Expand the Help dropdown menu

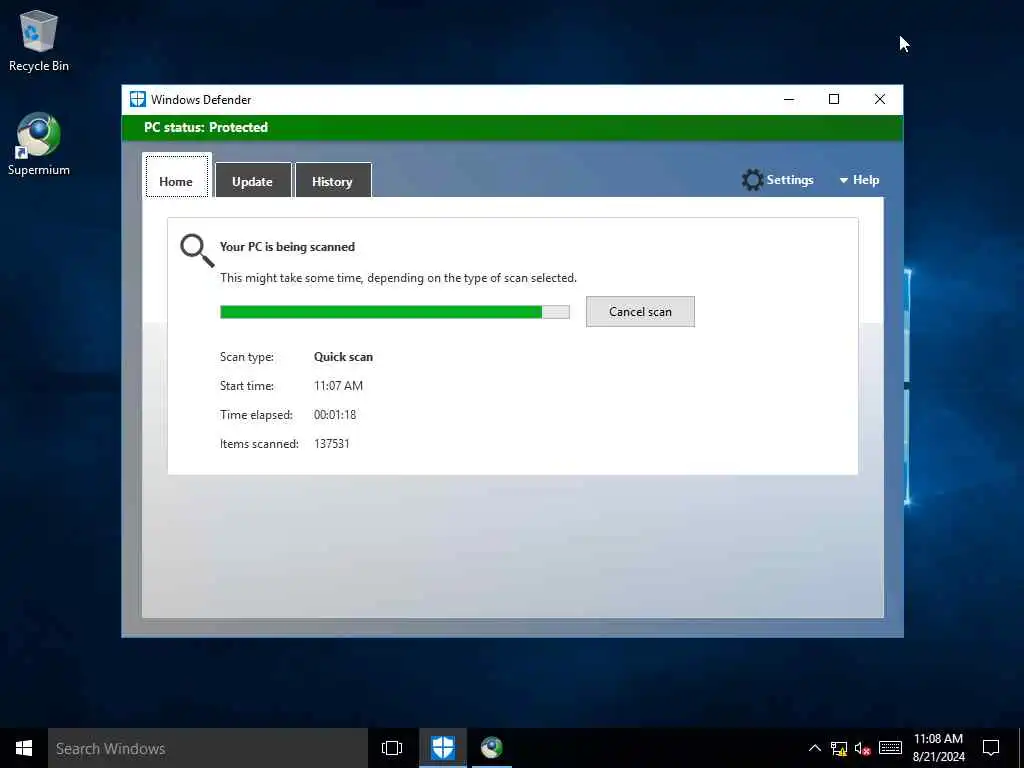(859, 180)
